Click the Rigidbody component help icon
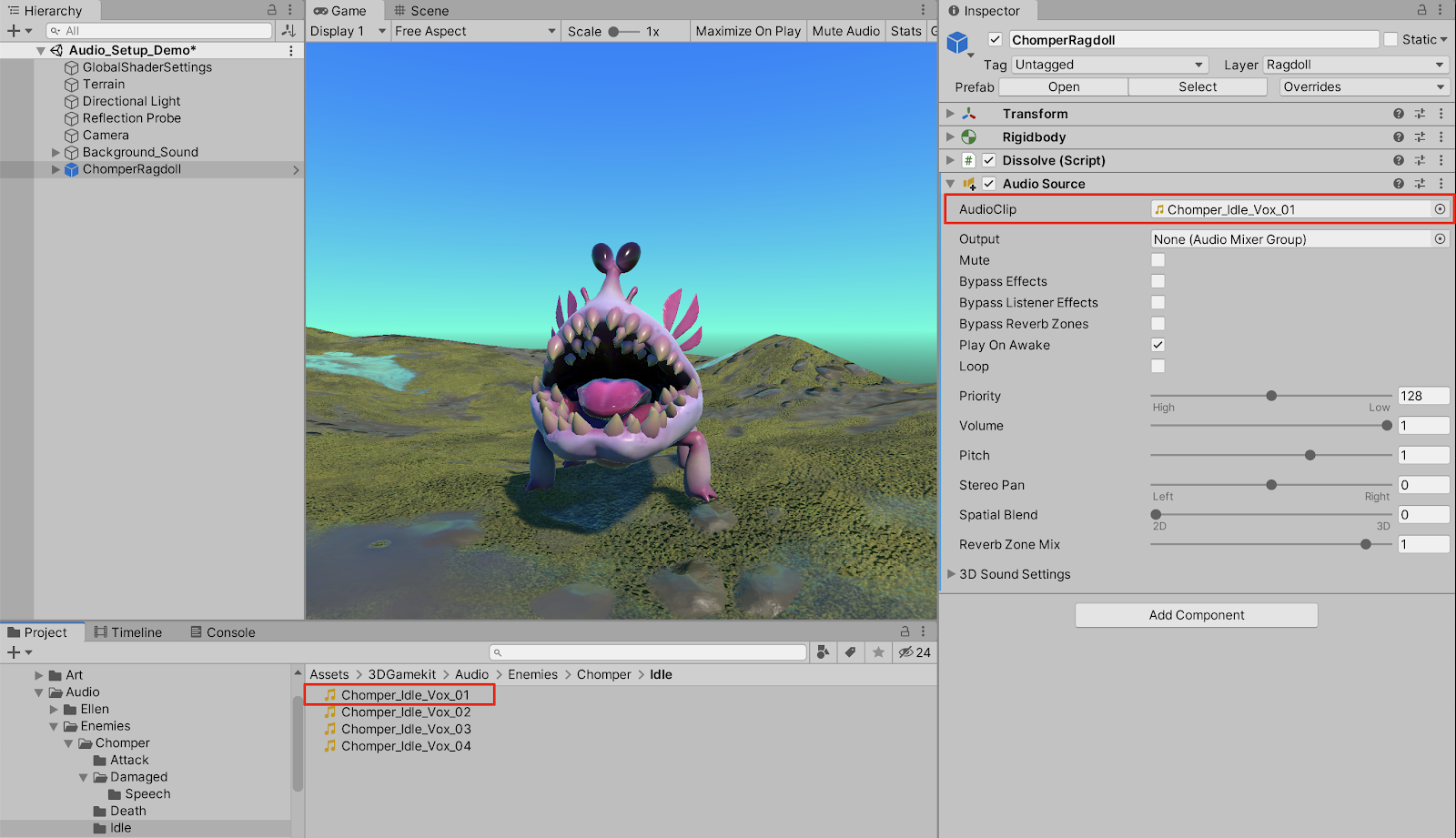Viewport: 1456px width, 838px height. 1398,137
